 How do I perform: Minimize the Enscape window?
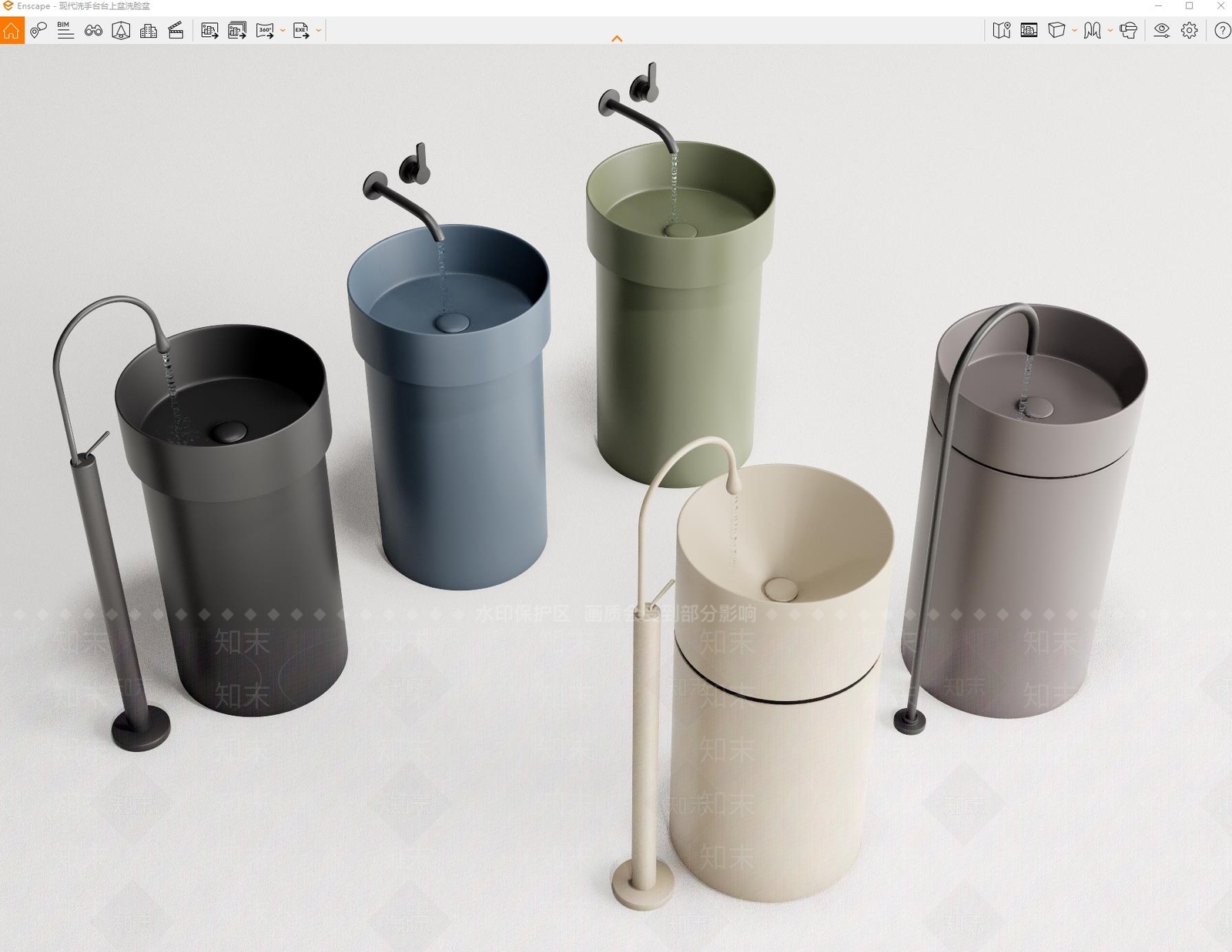click(1158, 6)
